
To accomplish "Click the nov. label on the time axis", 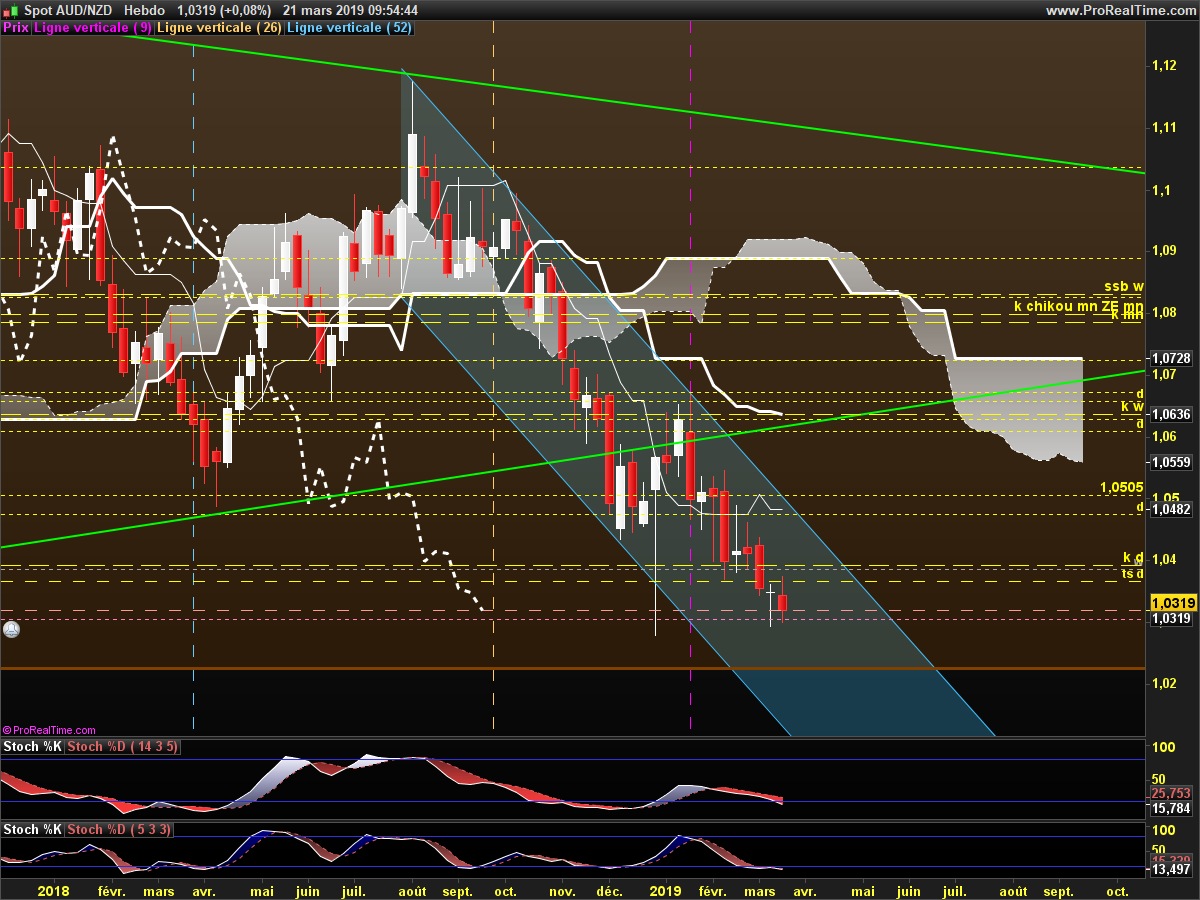I will tap(562, 890).
